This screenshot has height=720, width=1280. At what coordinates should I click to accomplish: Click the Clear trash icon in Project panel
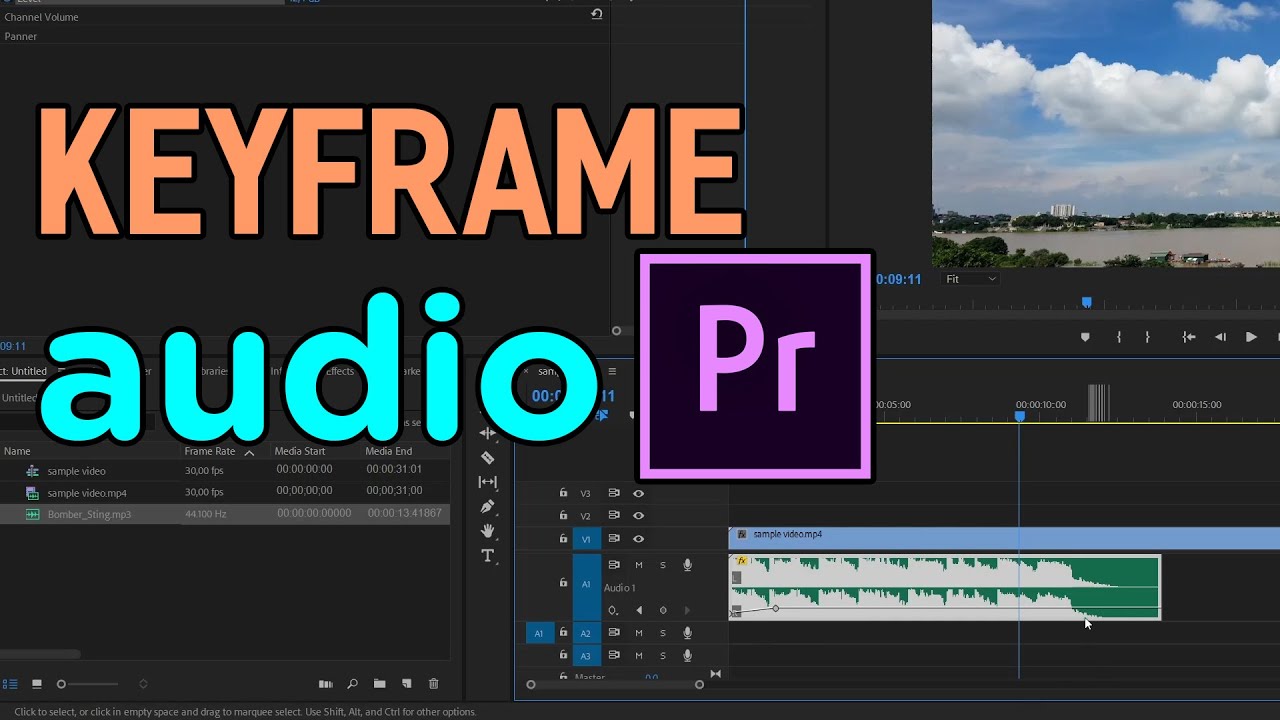(434, 684)
